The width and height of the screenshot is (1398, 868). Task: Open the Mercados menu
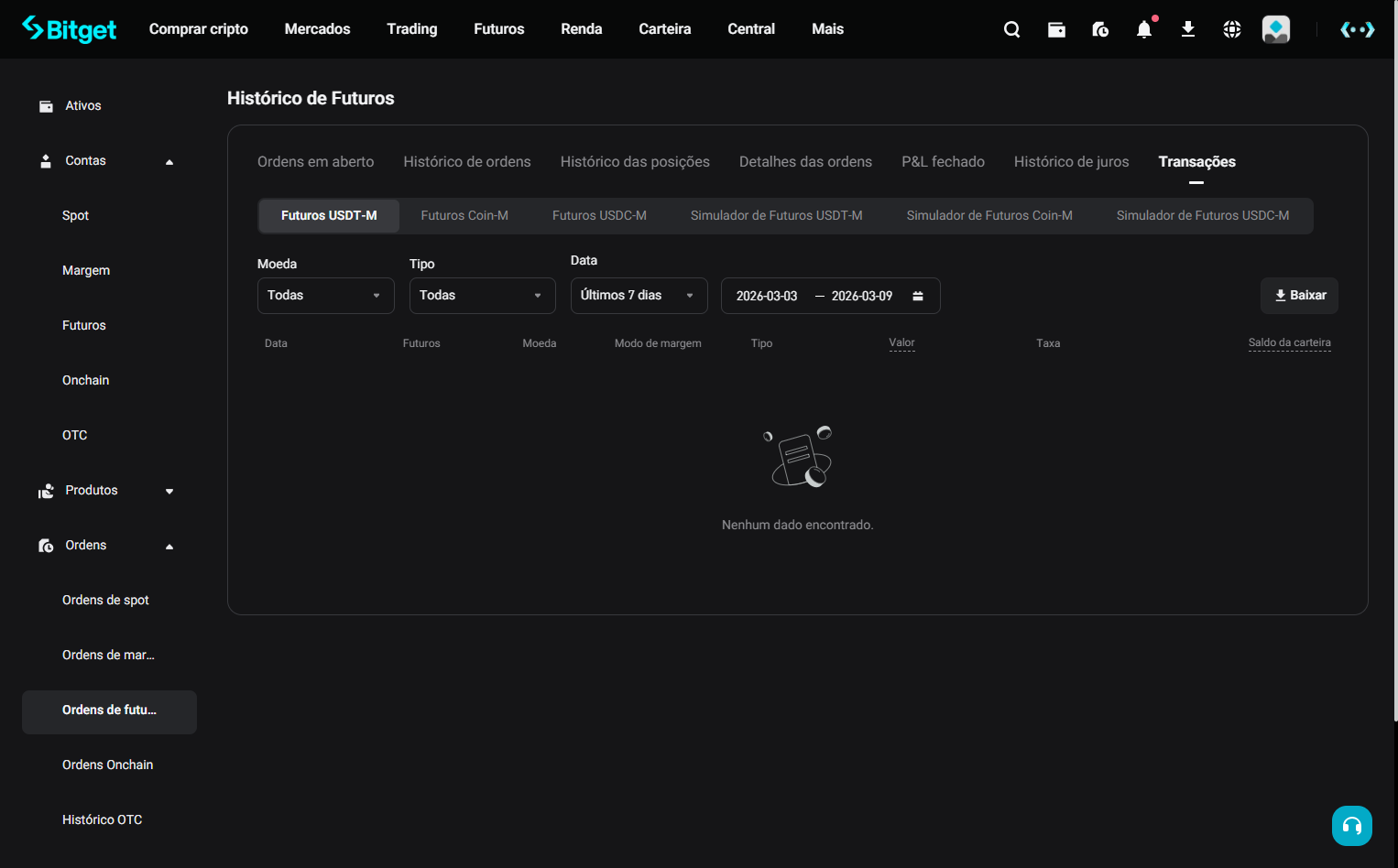click(317, 29)
